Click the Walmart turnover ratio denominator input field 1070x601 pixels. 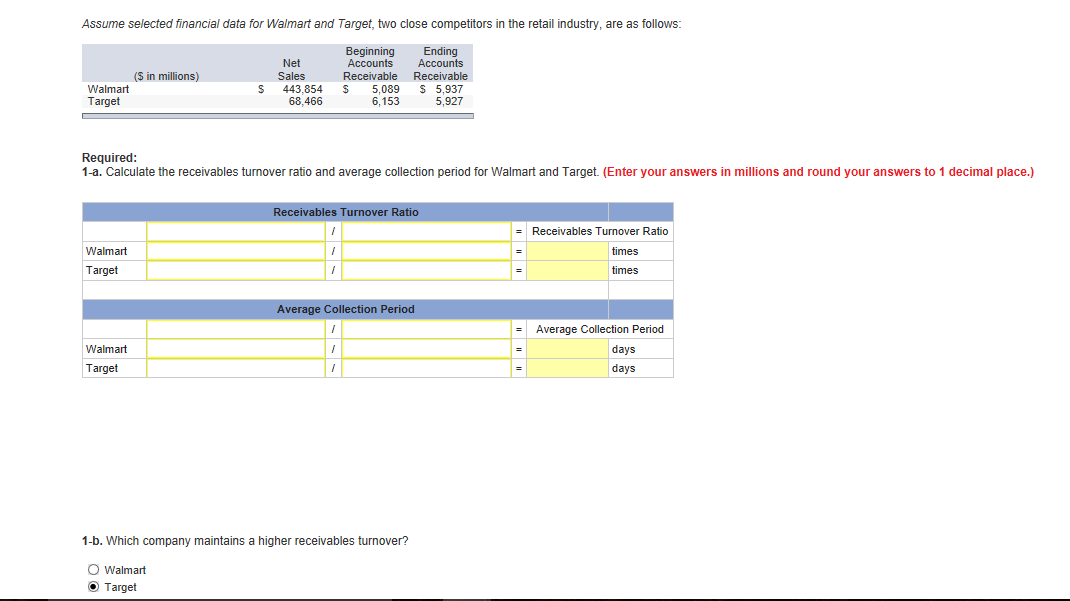pos(425,250)
